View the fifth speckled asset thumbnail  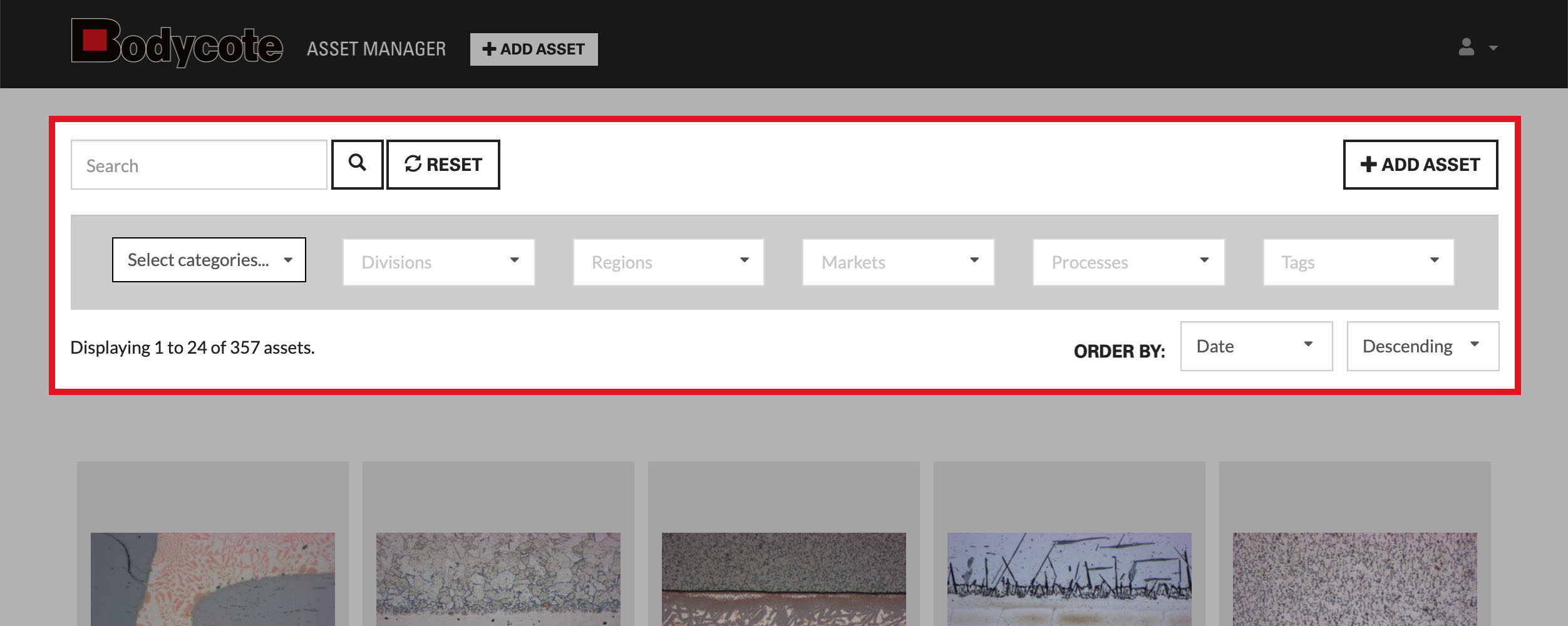(x=1354, y=579)
